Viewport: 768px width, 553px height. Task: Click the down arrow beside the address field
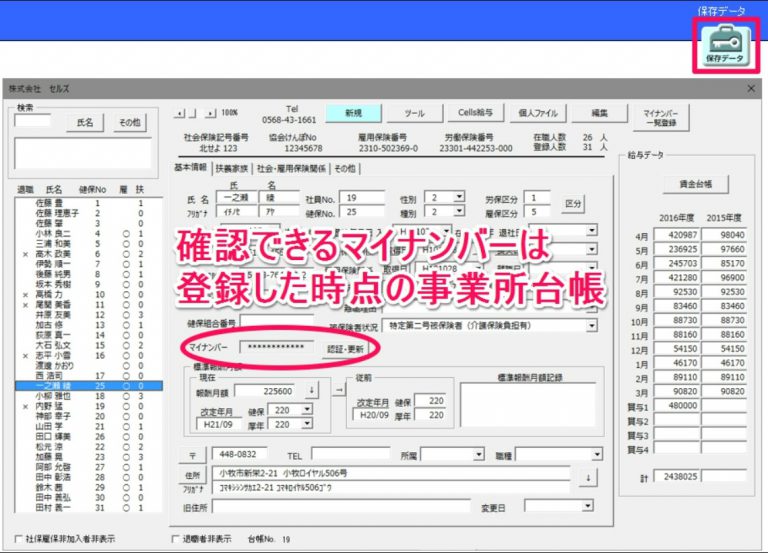588,477
